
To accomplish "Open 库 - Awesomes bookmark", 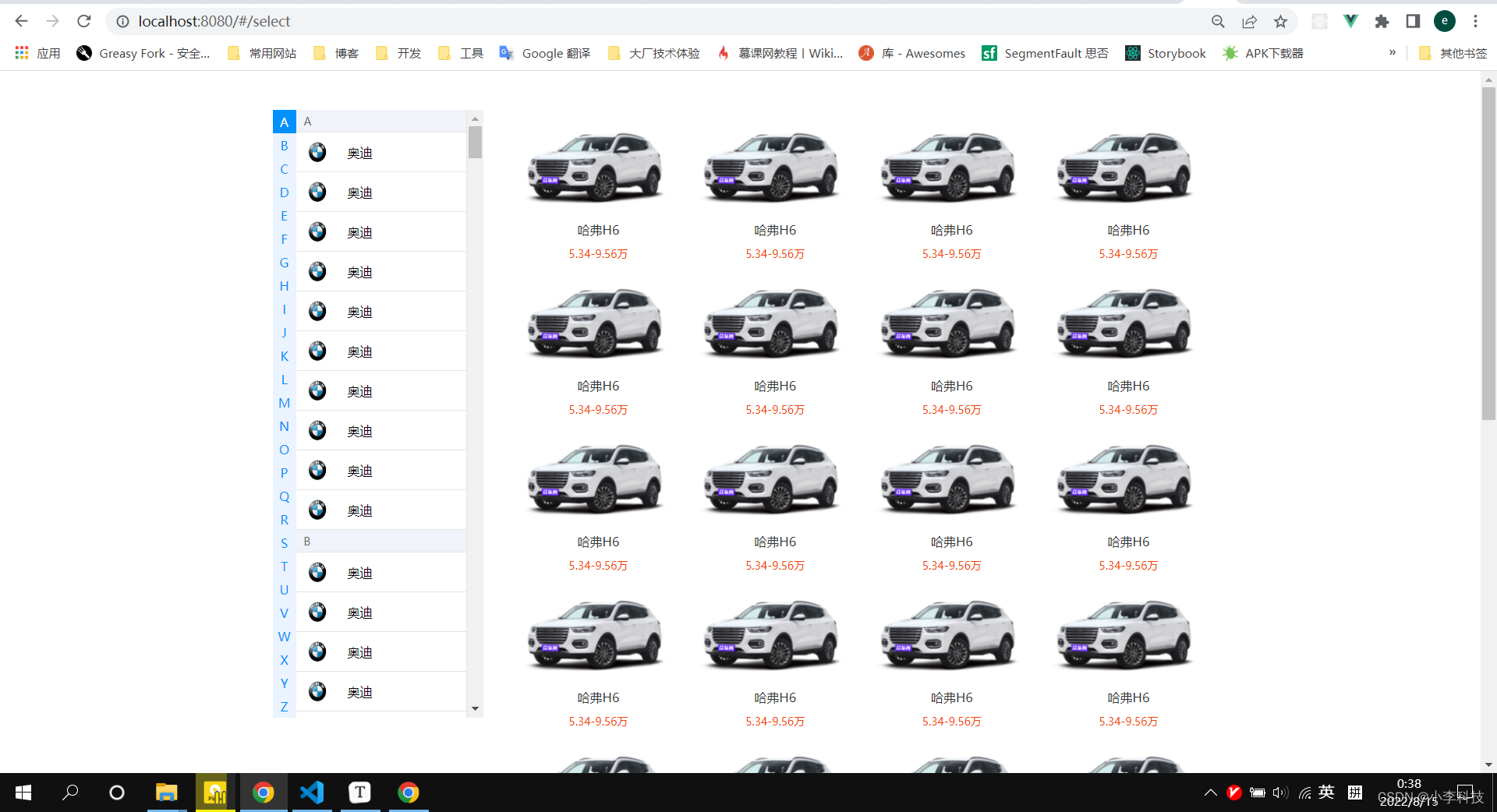I will pyautogui.click(x=912, y=53).
